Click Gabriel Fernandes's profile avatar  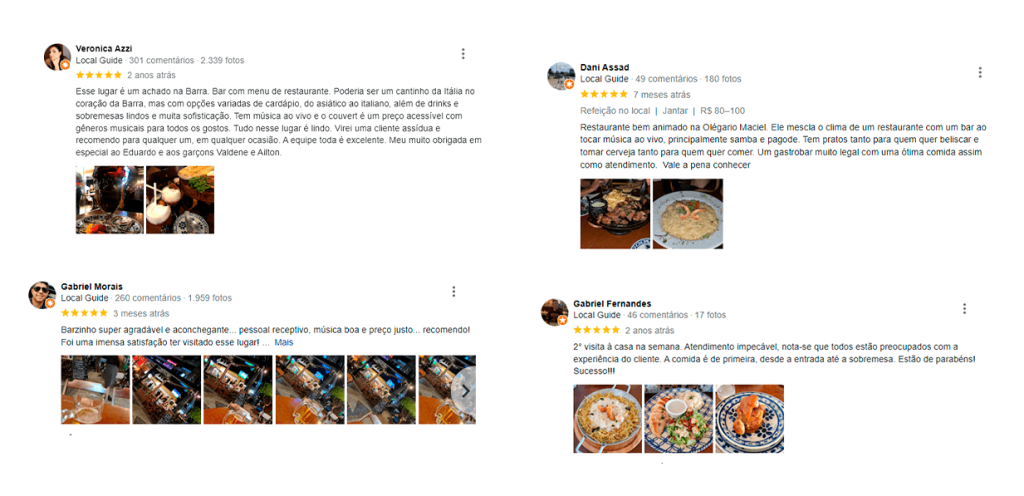tap(554, 312)
